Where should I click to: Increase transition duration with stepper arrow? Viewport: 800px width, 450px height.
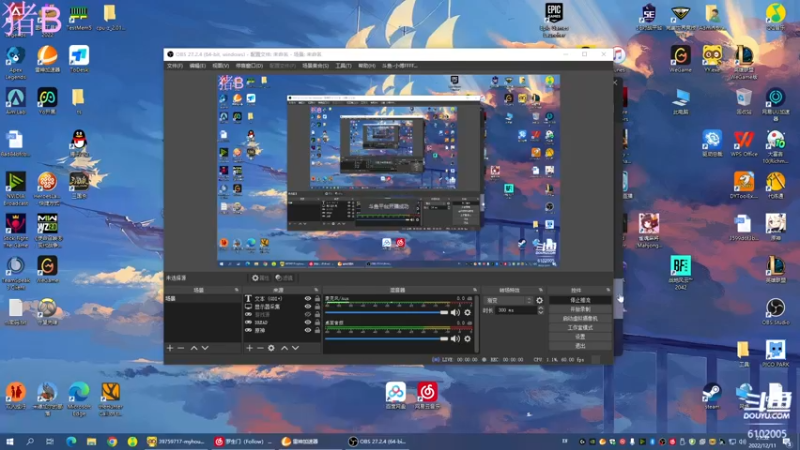click(540, 308)
